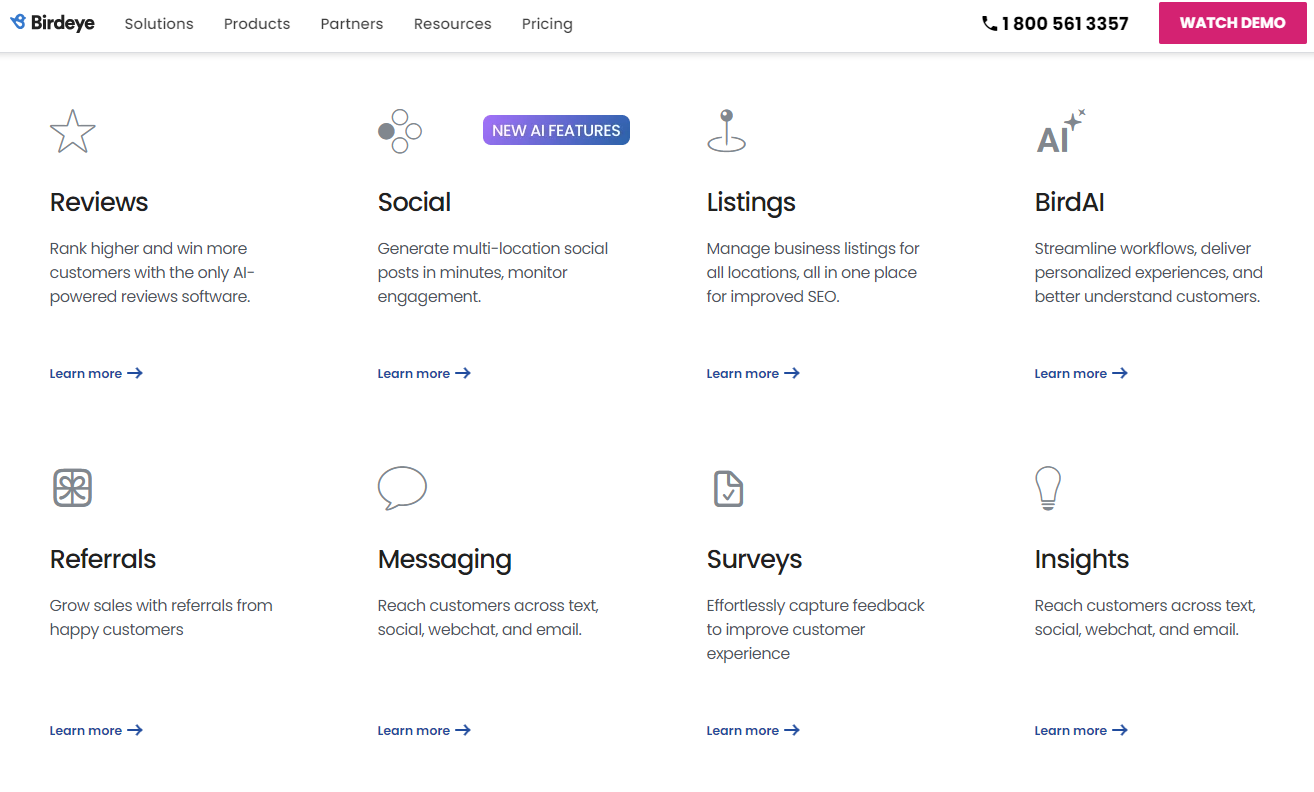Click the Insights lightbulb icon

[x=1047, y=488]
